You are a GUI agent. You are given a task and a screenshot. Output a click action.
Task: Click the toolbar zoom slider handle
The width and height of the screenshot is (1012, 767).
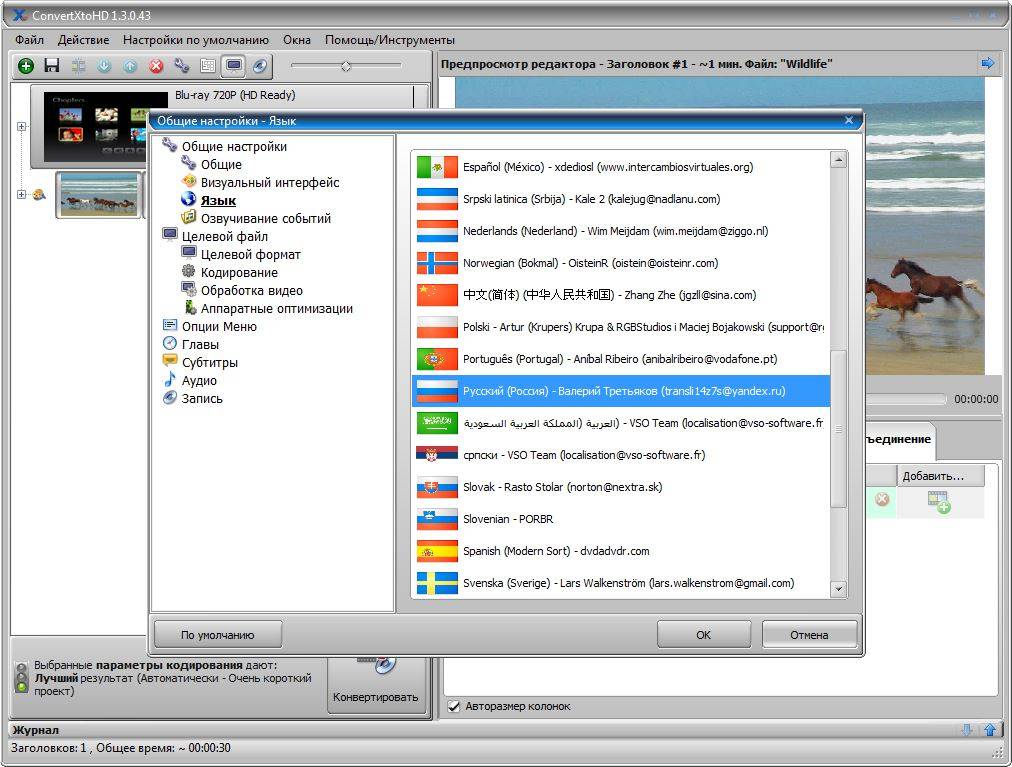346,66
